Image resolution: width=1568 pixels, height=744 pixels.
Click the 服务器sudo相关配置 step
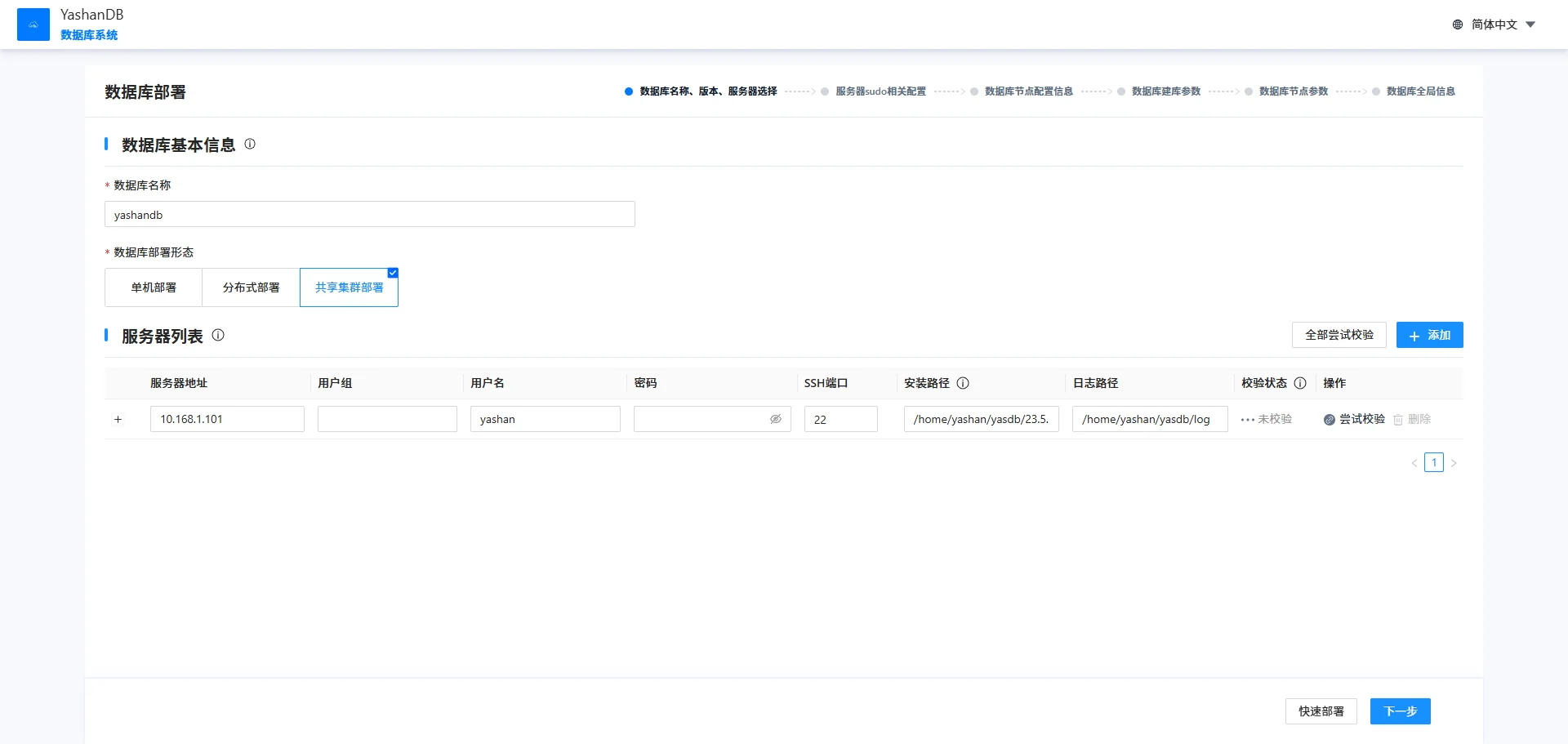tap(880, 91)
